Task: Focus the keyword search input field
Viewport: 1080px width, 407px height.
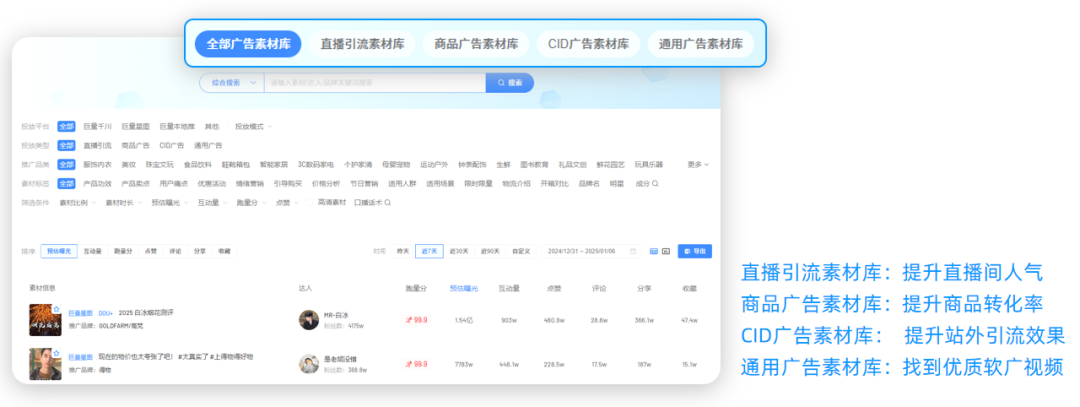Action: (x=375, y=83)
